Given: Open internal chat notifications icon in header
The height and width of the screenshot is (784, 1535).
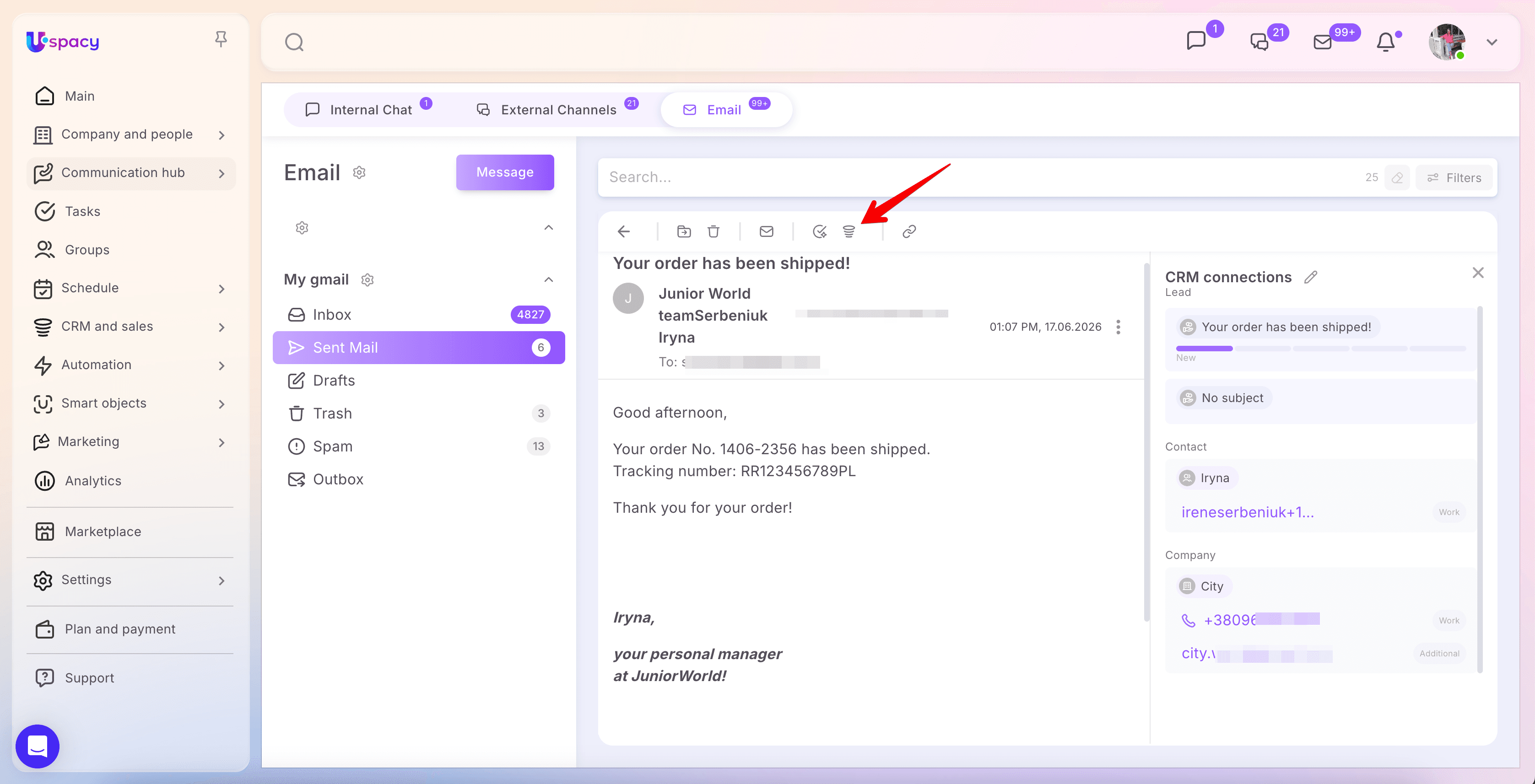Looking at the screenshot, I should pos(1196,41).
